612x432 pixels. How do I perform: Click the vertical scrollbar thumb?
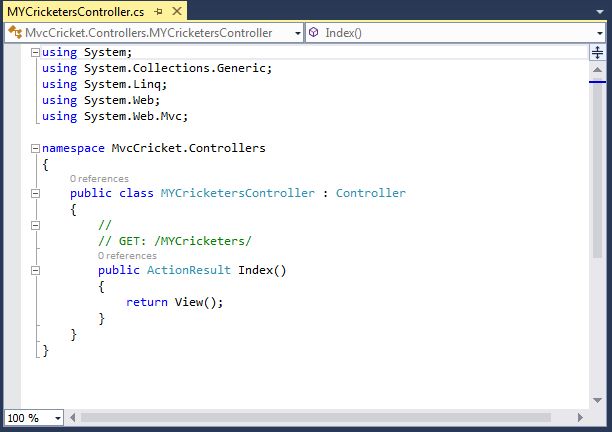[598, 170]
